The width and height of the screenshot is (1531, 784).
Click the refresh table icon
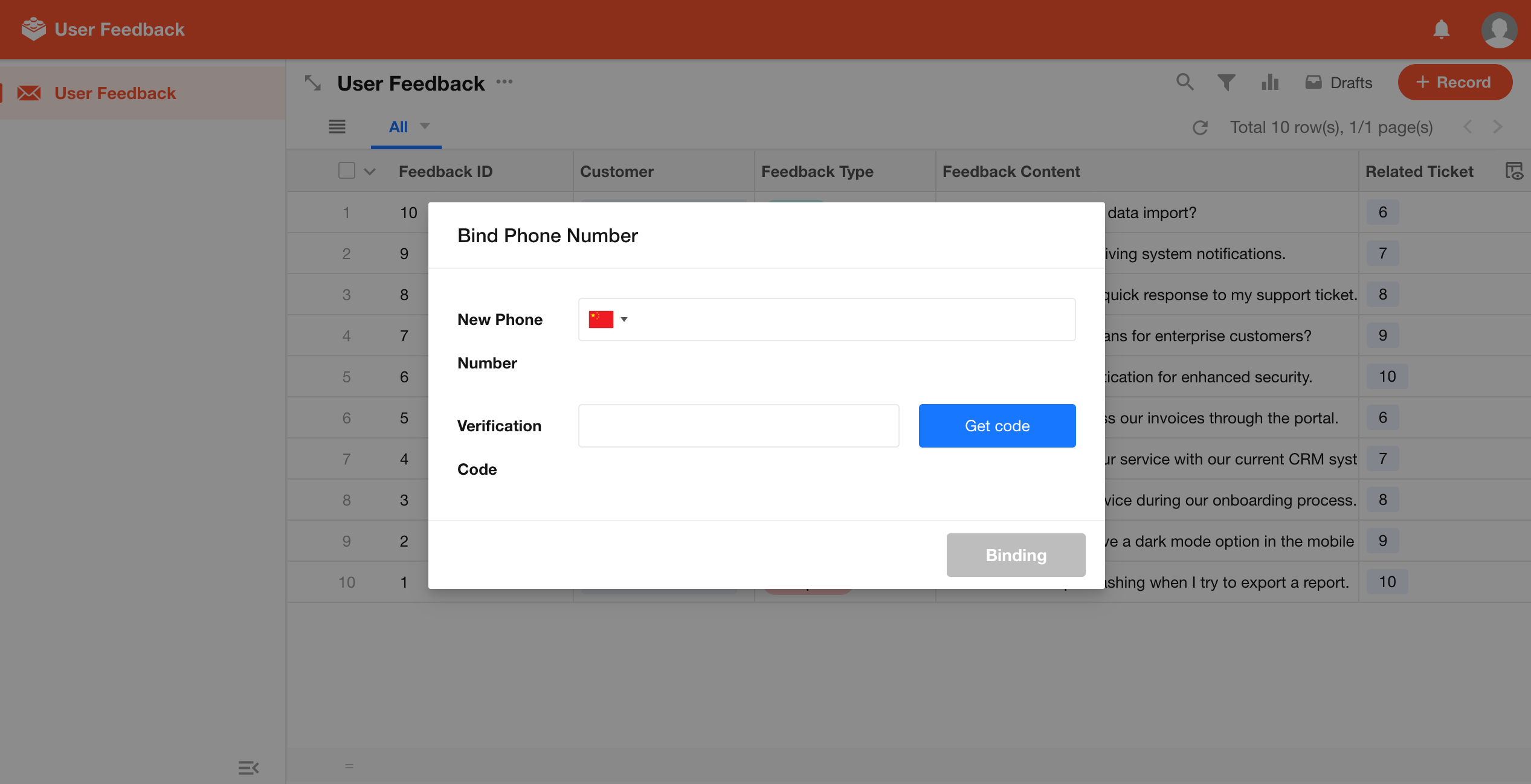point(1200,127)
